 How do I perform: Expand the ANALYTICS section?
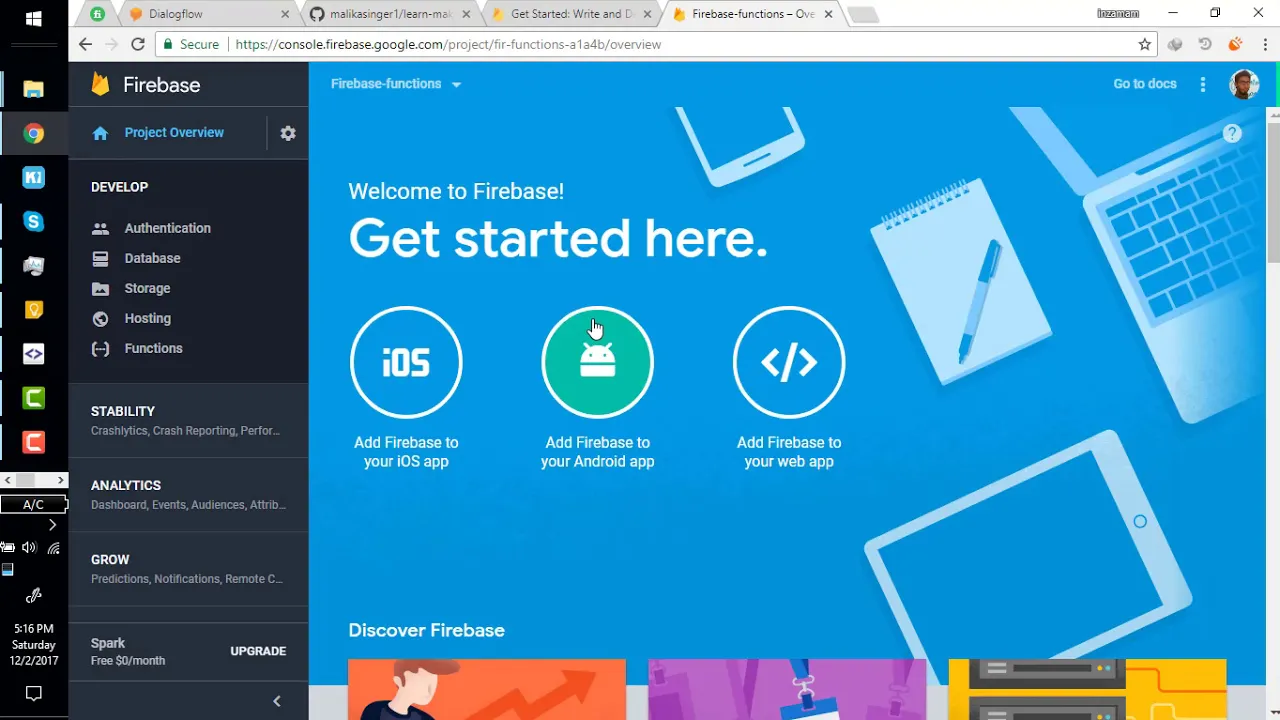[188, 494]
